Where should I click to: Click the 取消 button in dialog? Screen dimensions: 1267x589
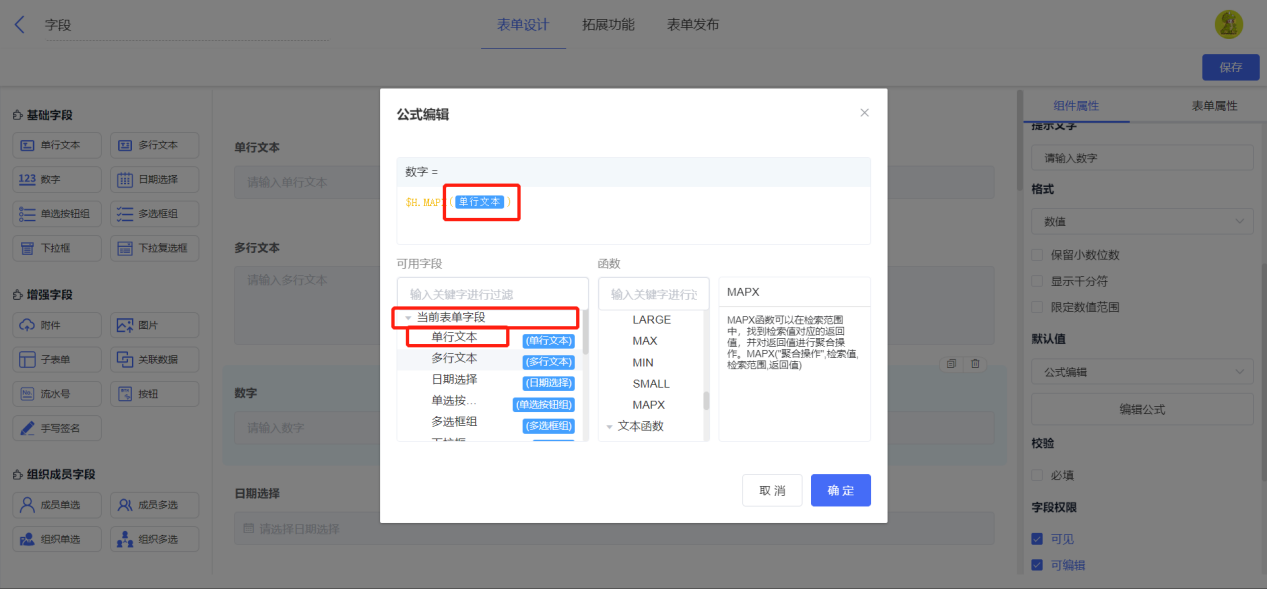pyautogui.click(x=772, y=491)
